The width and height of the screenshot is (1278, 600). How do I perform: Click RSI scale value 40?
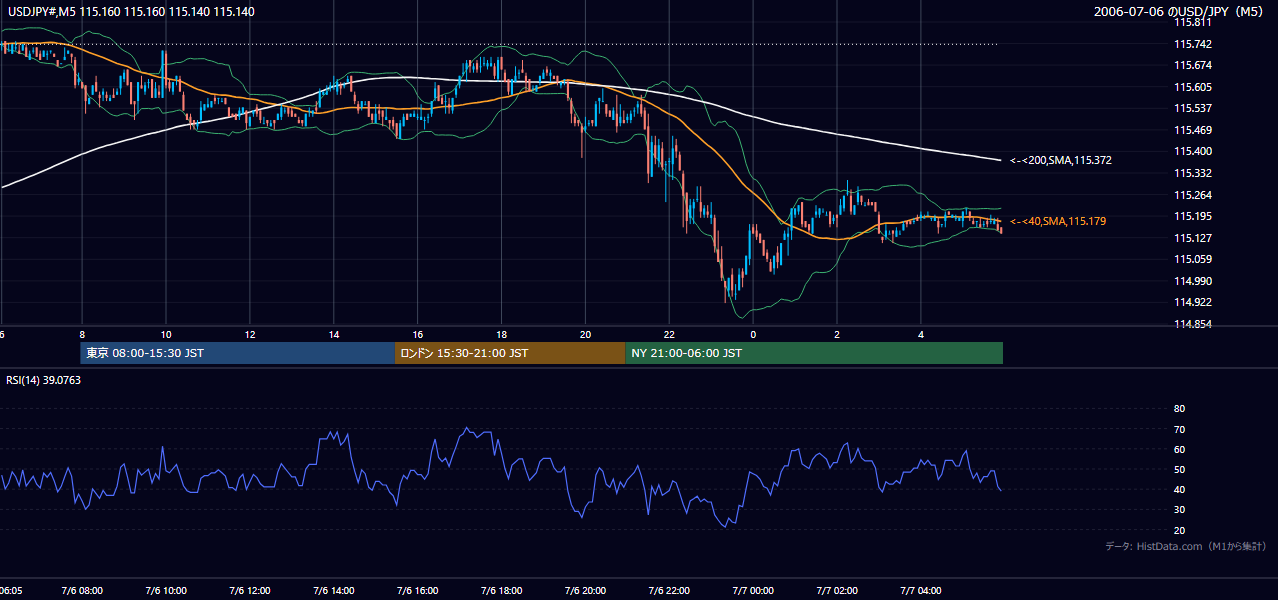tap(1179, 489)
